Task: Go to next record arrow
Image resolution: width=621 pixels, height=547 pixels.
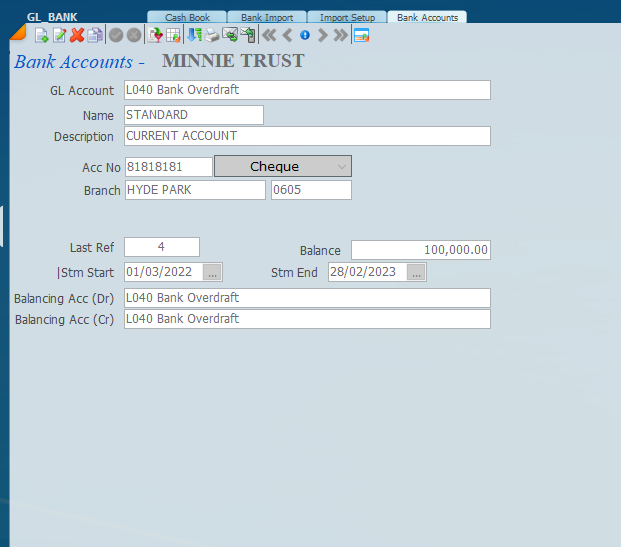Action: 322,35
